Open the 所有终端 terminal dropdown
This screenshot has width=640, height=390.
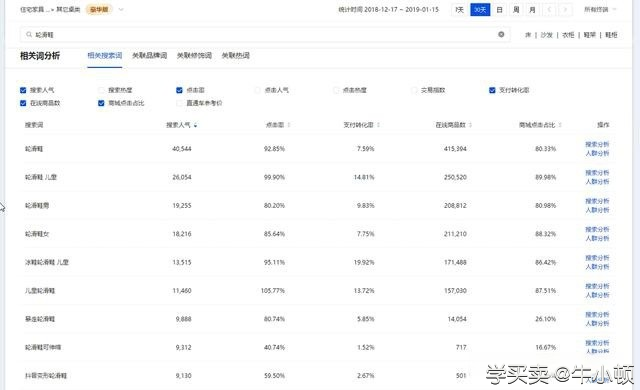[600, 9]
